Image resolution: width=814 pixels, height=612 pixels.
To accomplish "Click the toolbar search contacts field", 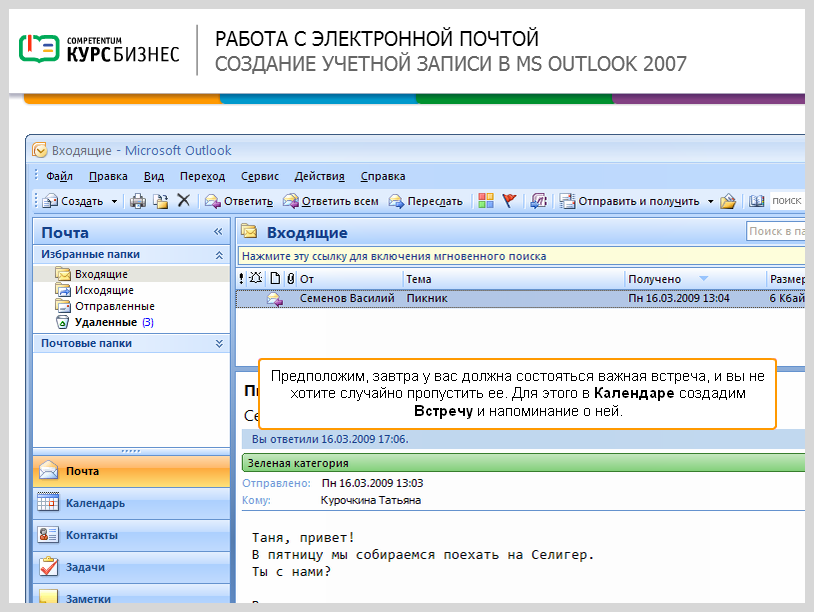I will coord(786,201).
